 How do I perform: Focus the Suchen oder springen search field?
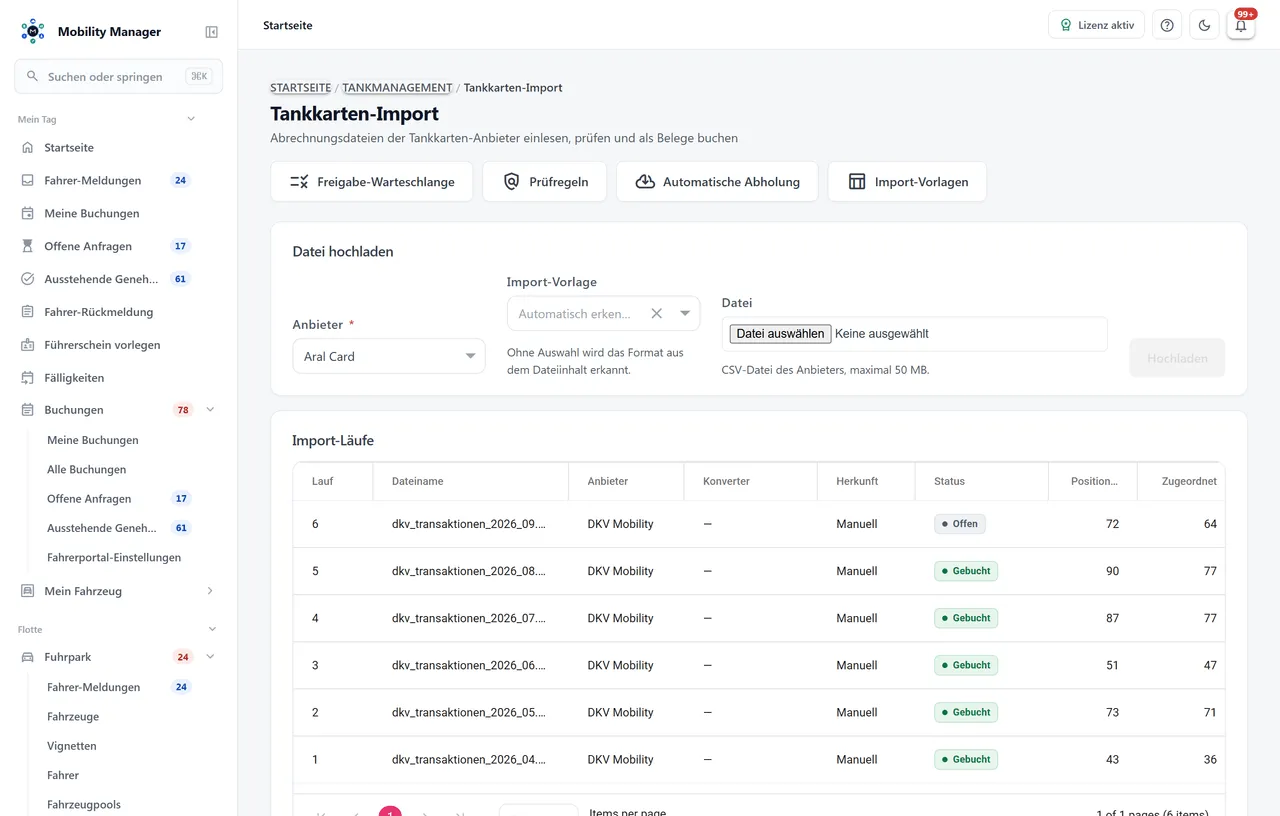tap(118, 77)
